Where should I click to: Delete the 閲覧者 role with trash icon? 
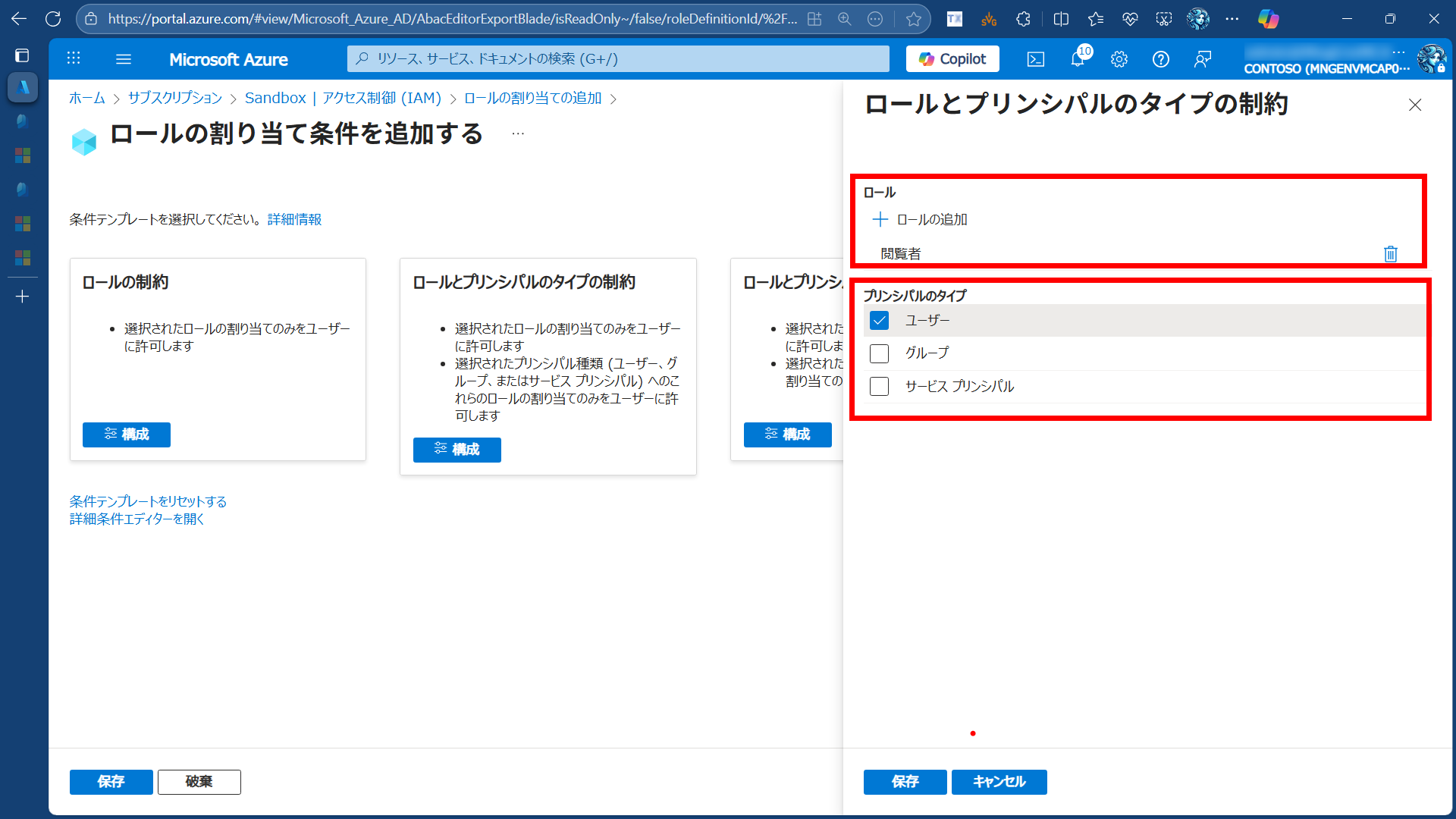[x=1391, y=253]
